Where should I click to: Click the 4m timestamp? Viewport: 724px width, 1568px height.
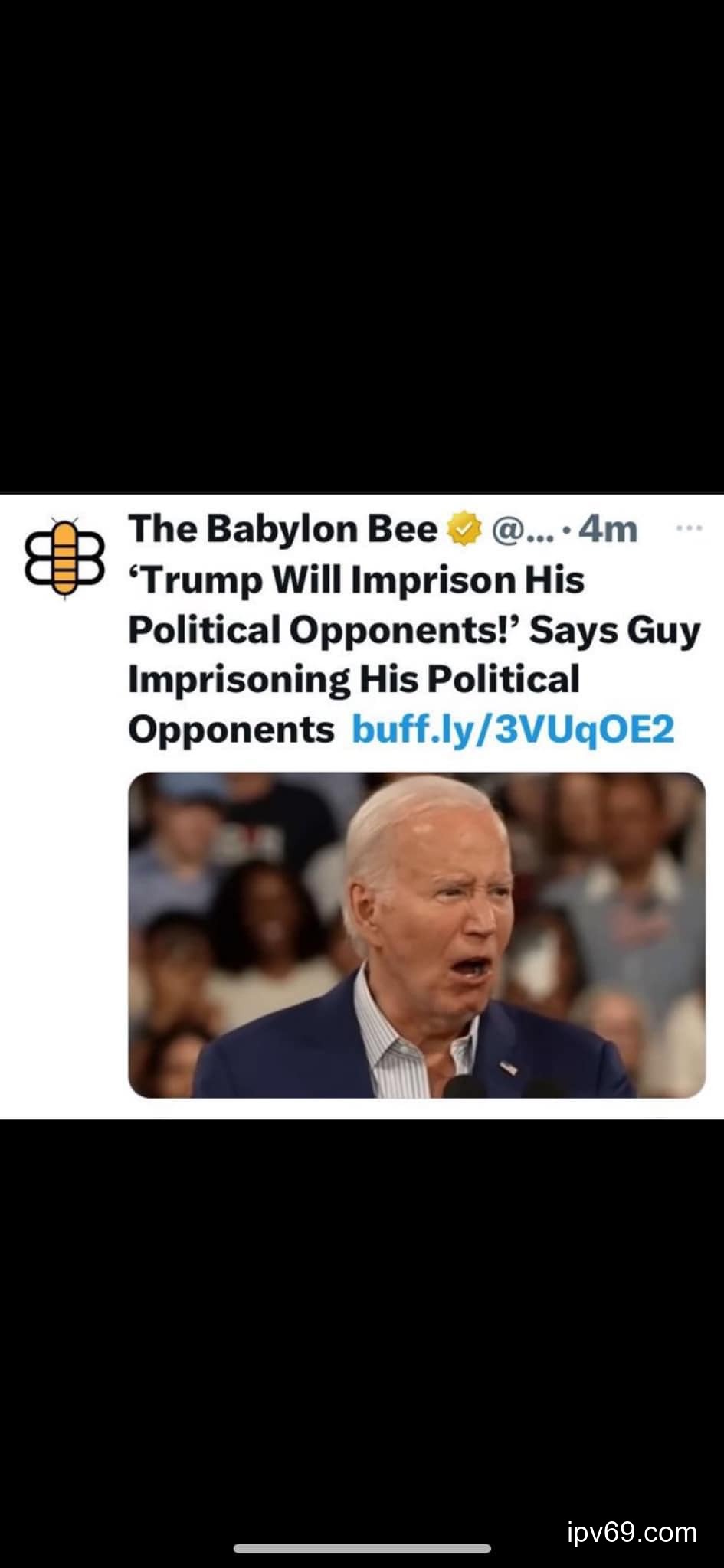608,530
